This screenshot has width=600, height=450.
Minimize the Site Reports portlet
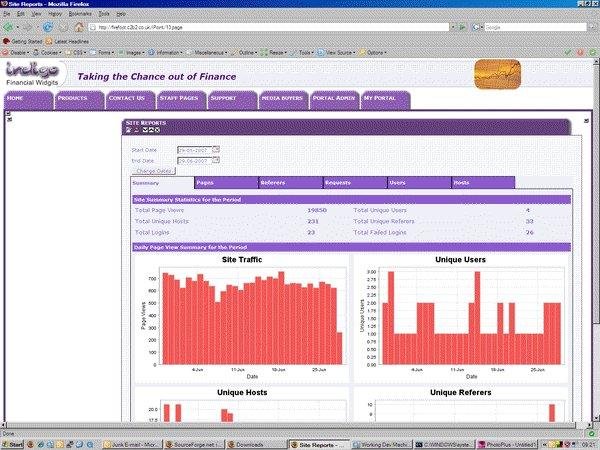coord(145,130)
